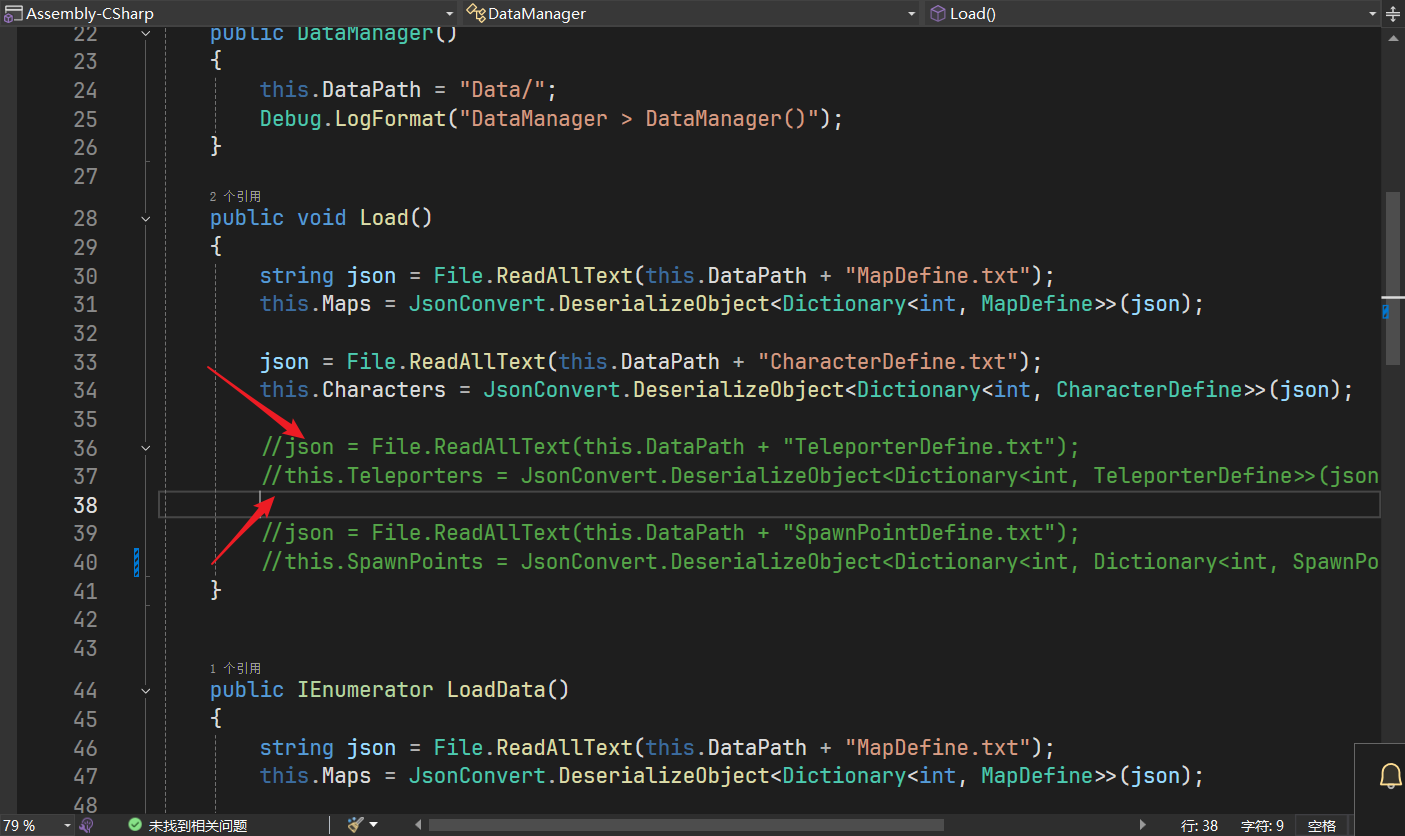Open the Load() member dropdown

pyautogui.click(x=1372, y=14)
